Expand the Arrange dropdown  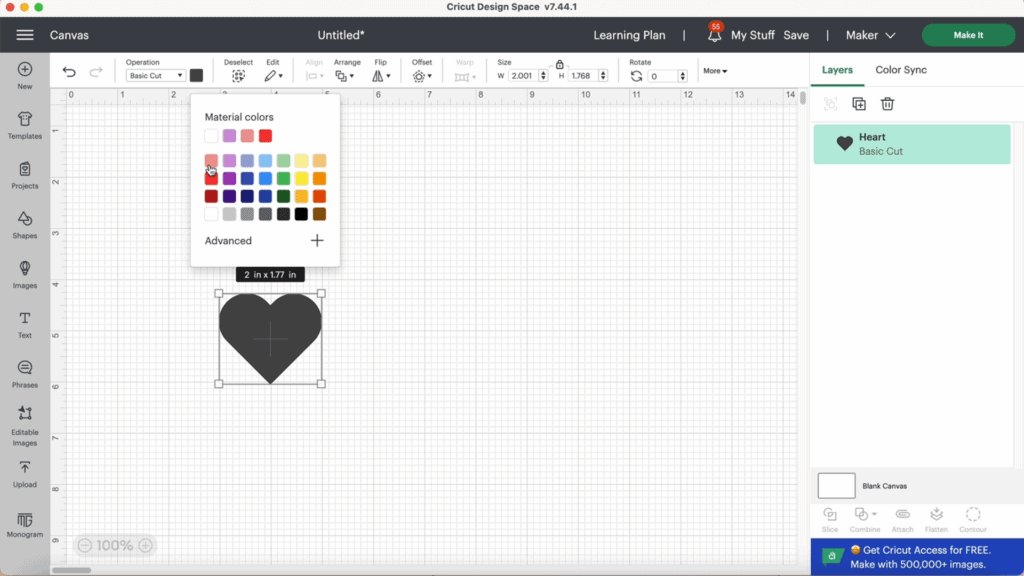pyautogui.click(x=345, y=76)
